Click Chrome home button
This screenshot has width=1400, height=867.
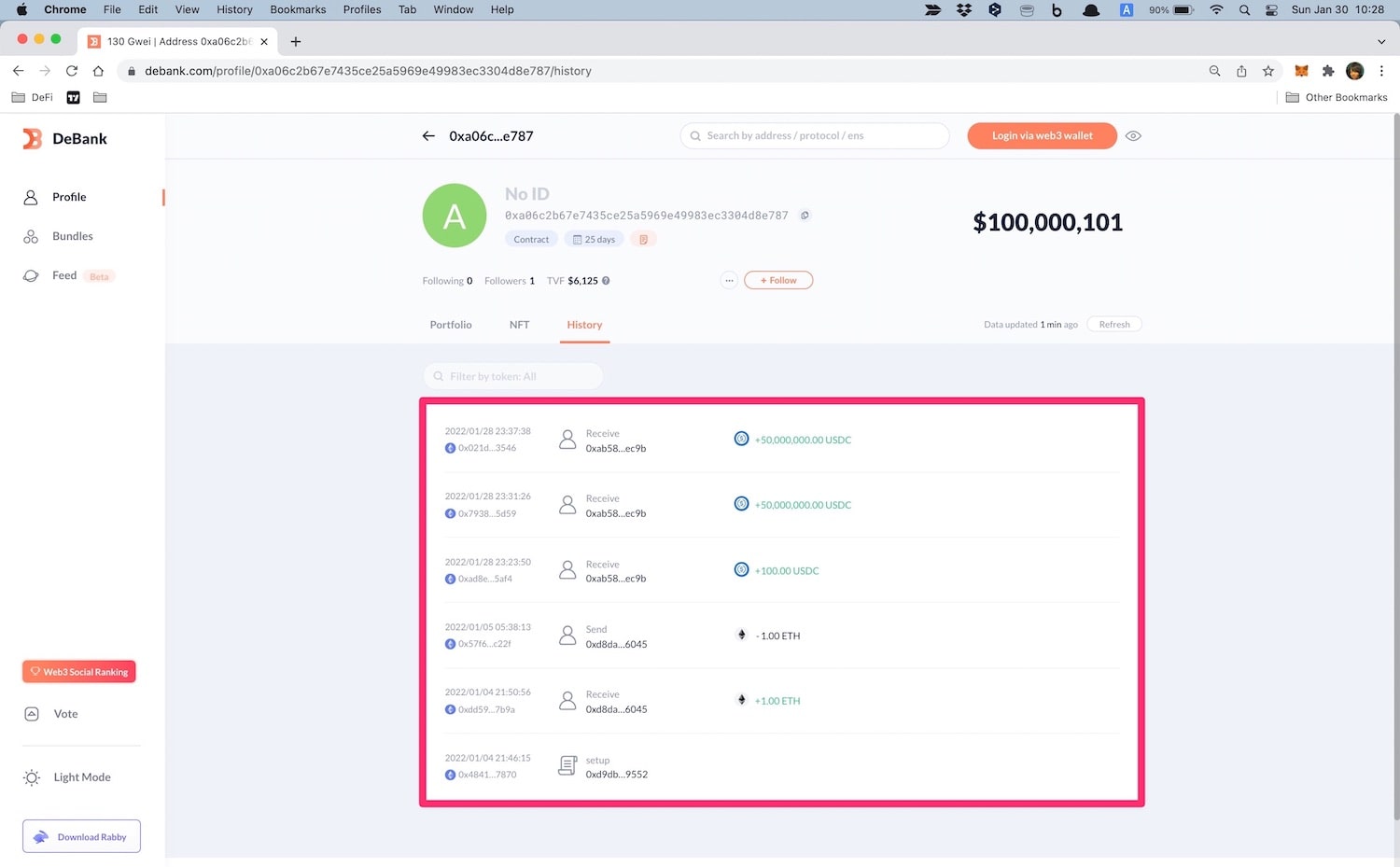(98, 71)
